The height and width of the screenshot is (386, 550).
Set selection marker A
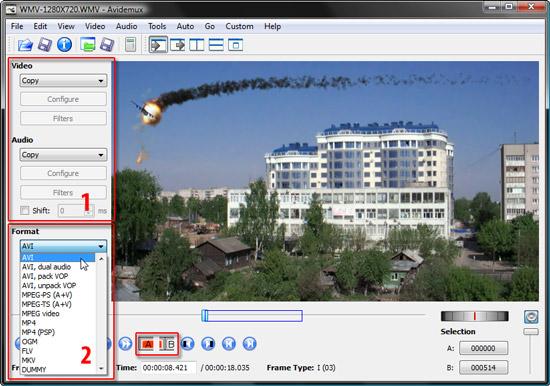tap(147, 344)
